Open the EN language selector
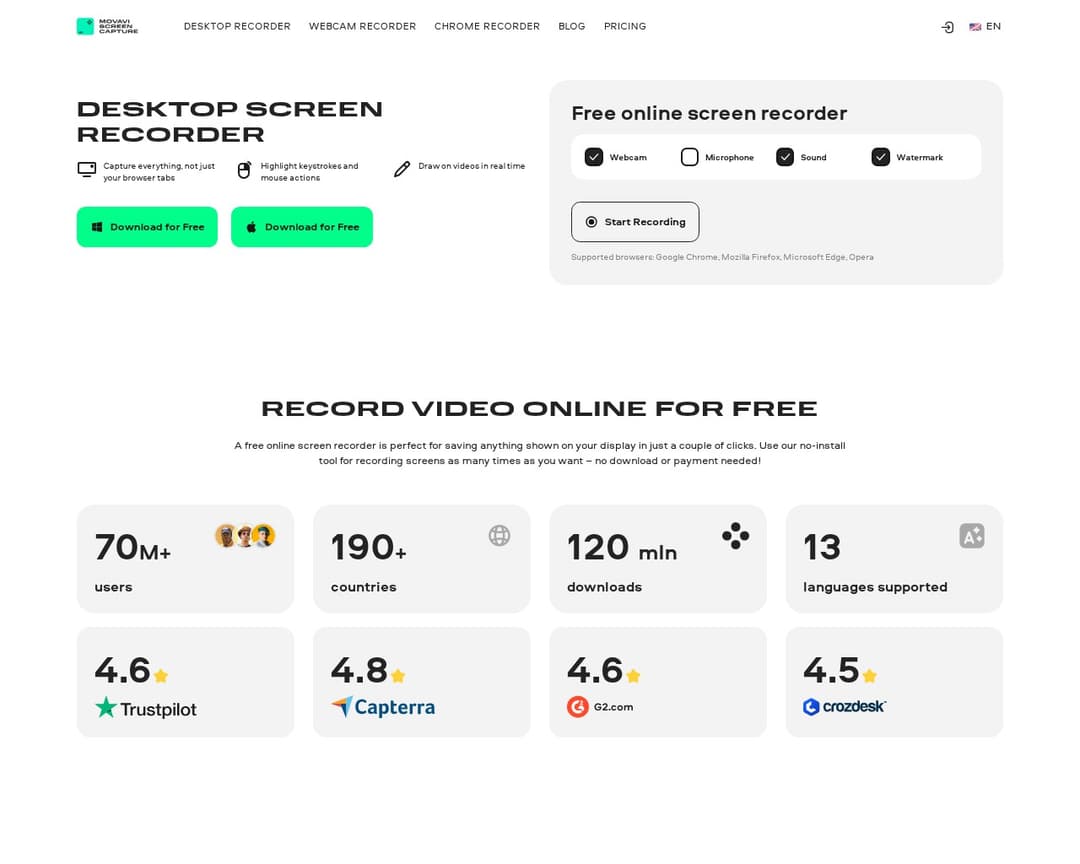This screenshot has width=1080, height=864. pos(985,27)
